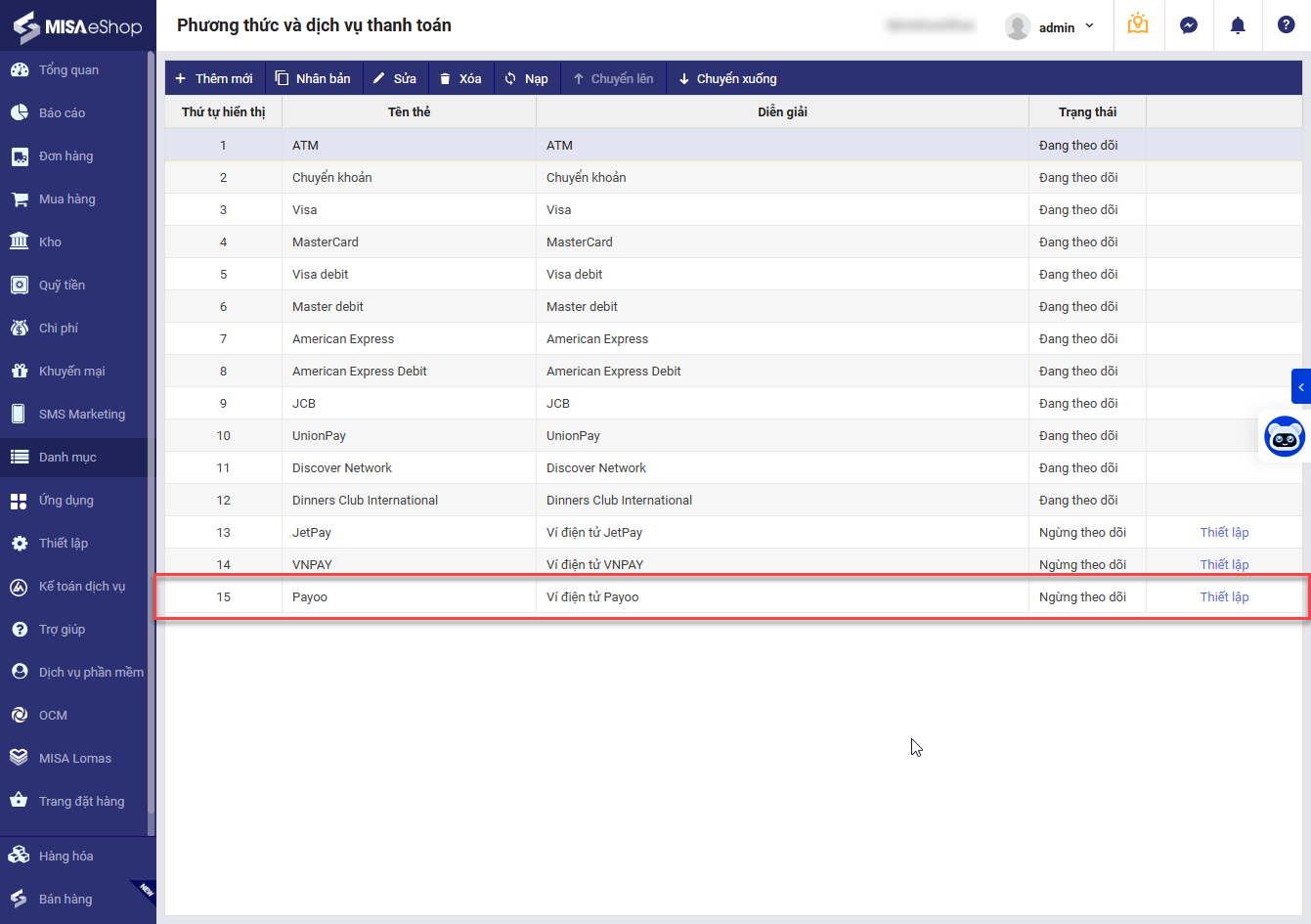Sort by Thứ tự hiển thị column header
The width and height of the screenshot is (1311, 924).
tap(223, 112)
